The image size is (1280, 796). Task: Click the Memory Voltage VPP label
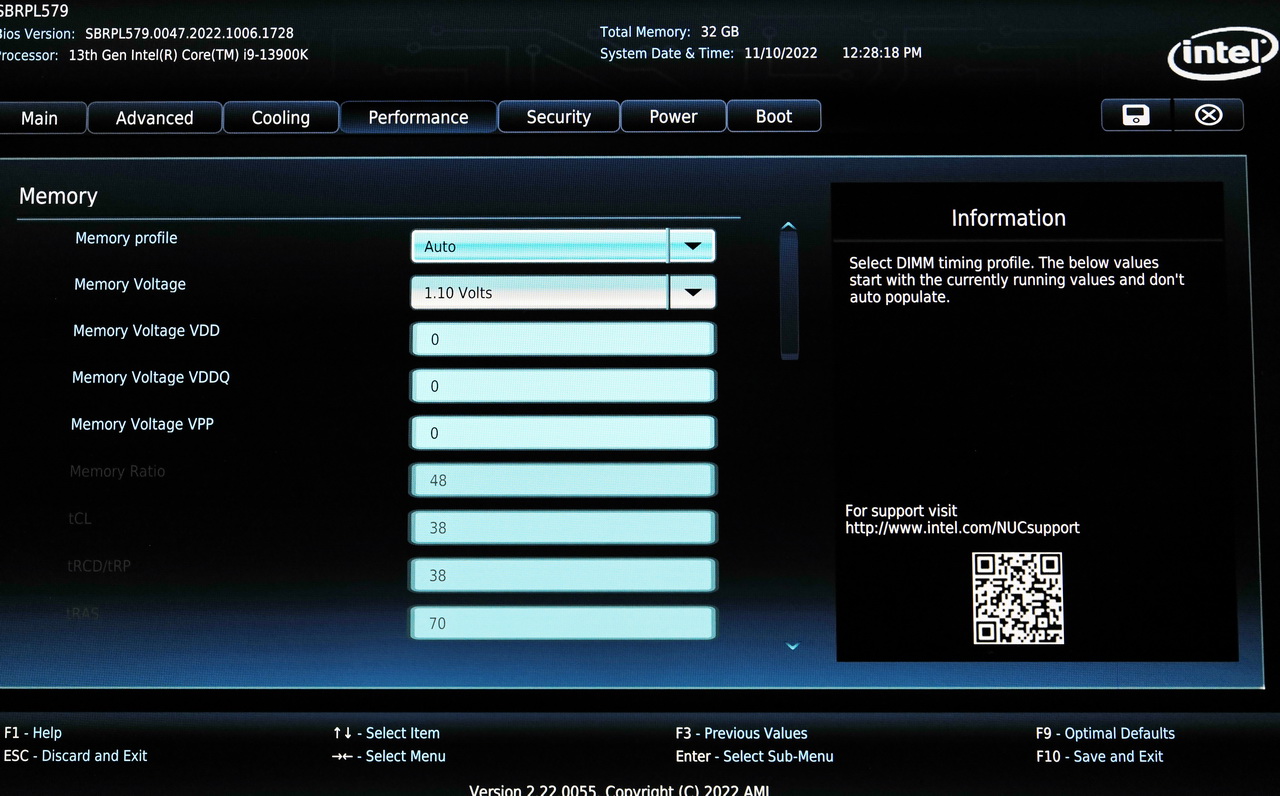click(142, 424)
